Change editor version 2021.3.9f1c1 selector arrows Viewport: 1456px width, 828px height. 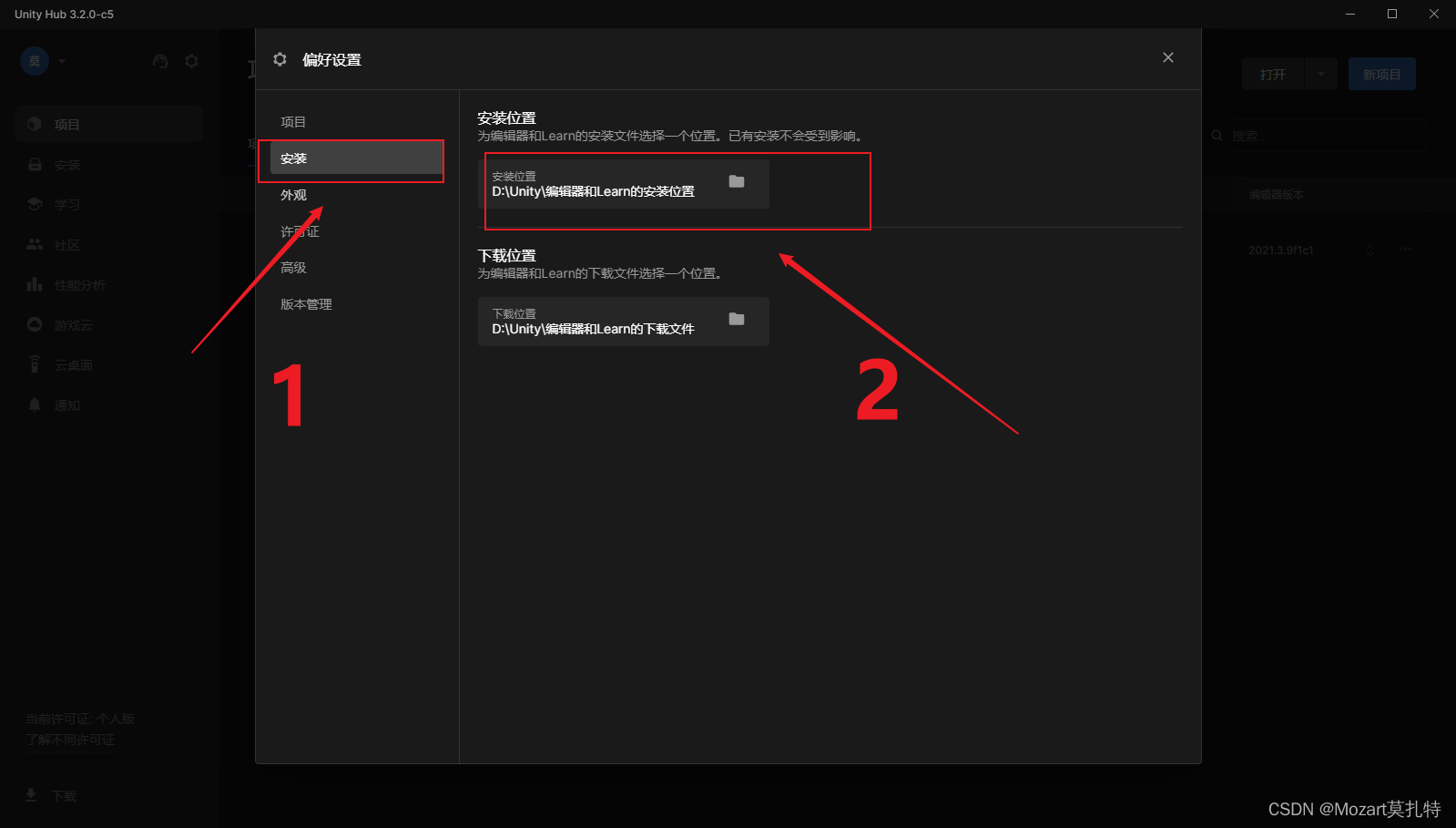(1370, 250)
